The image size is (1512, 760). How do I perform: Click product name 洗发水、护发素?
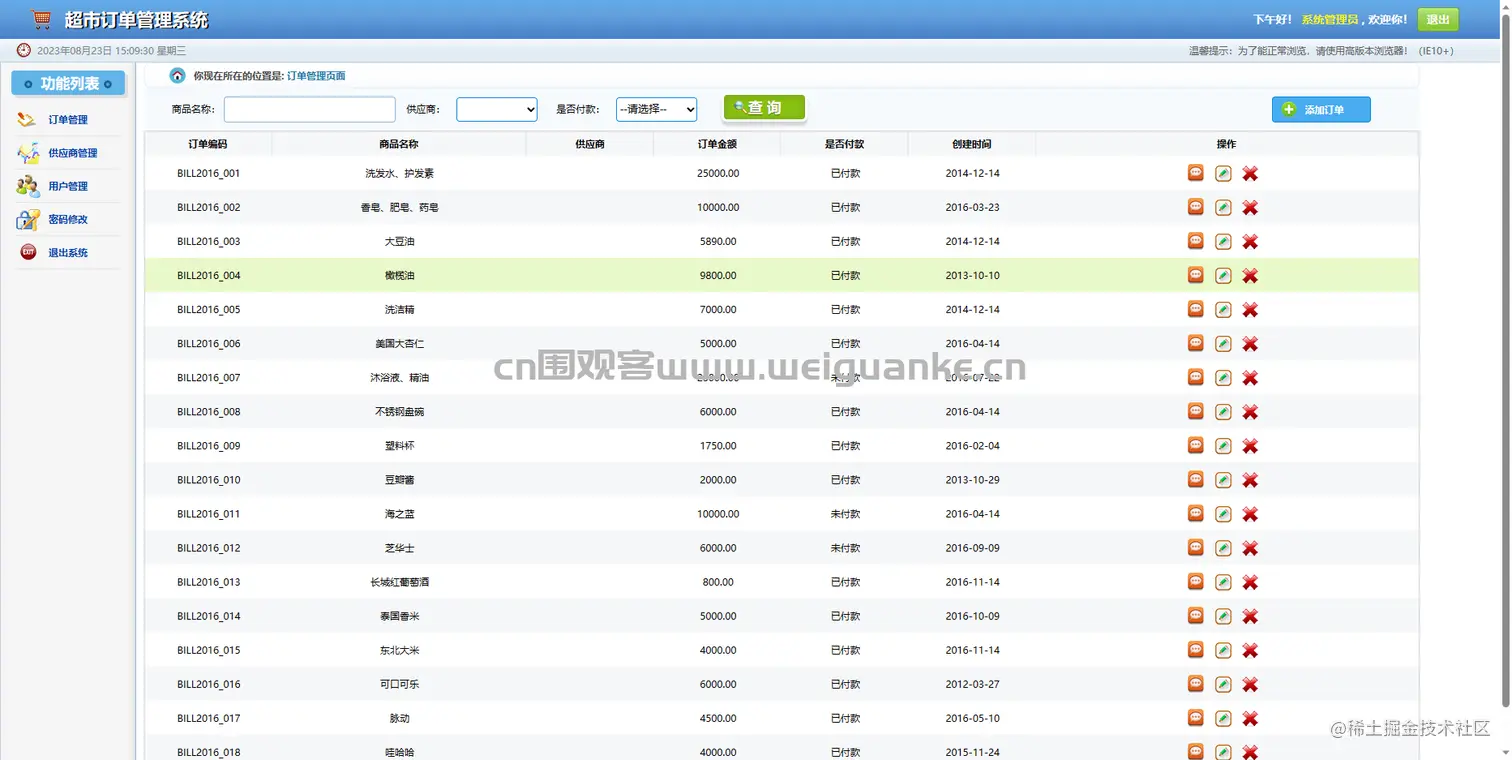click(399, 174)
